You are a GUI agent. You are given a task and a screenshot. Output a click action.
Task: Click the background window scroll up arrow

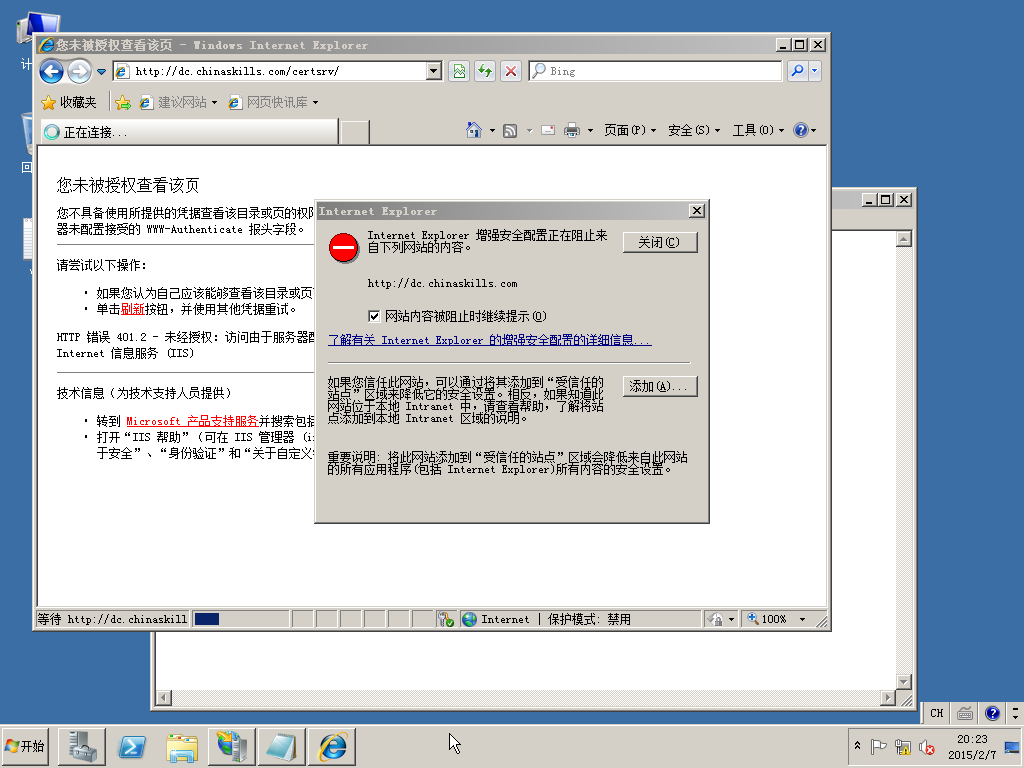pos(904,239)
